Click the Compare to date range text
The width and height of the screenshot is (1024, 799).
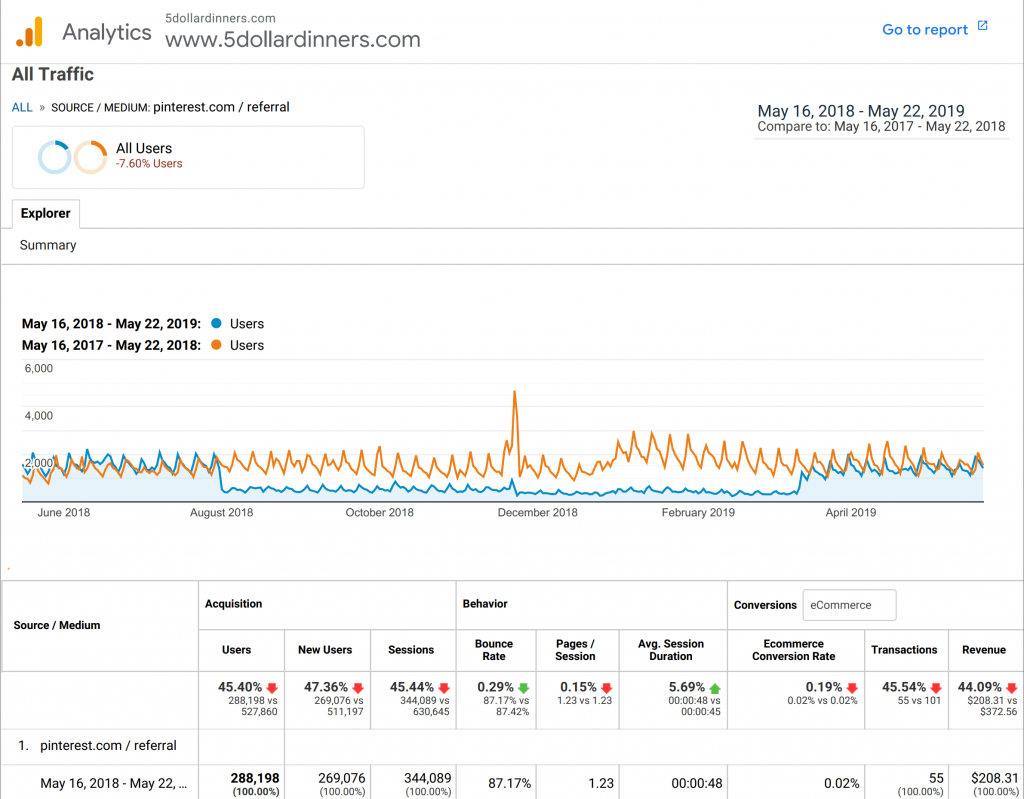click(x=881, y=126)
